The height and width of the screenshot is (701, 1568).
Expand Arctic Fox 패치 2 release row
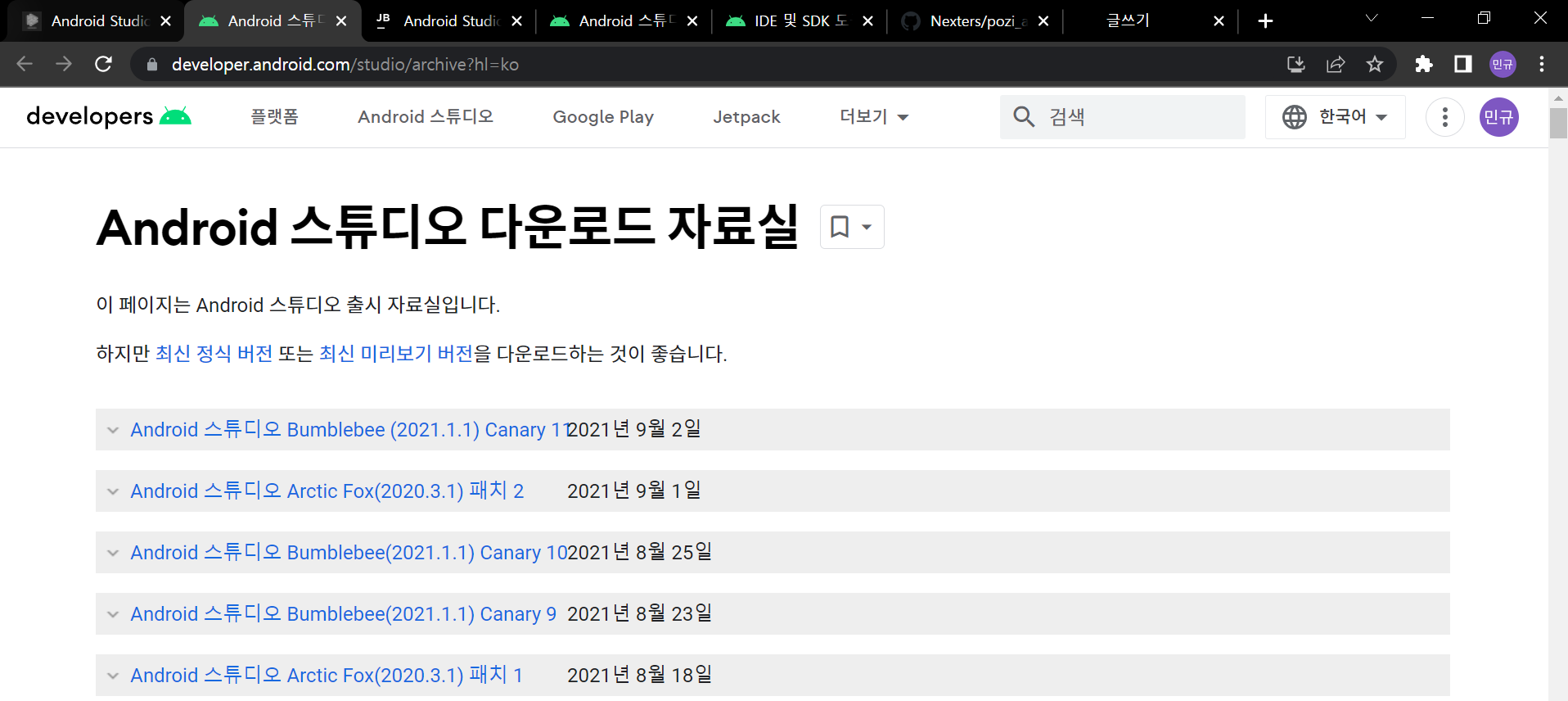pyautogui.click(x=773, y=491)
